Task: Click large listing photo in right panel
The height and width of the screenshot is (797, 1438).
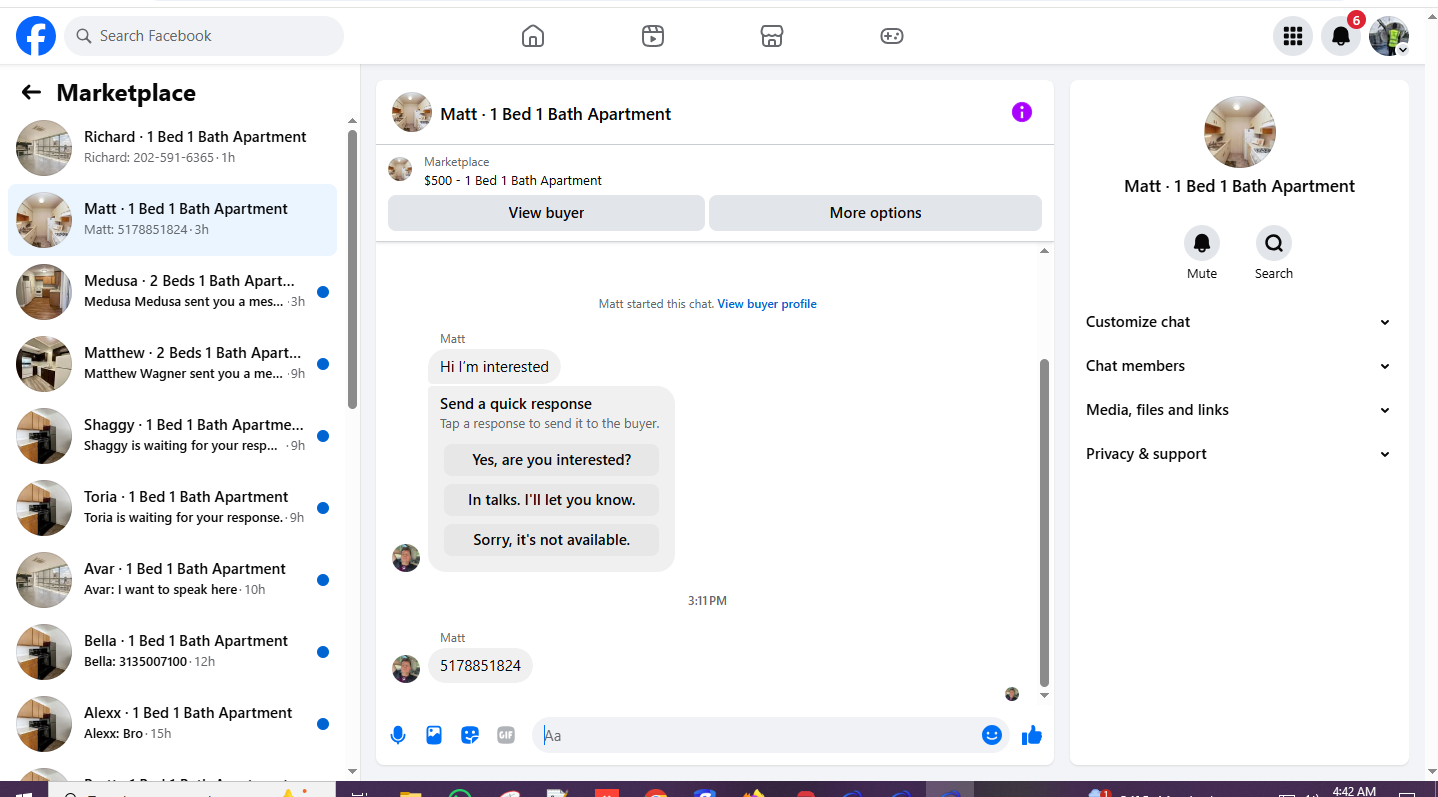Action: (1240, 132)
